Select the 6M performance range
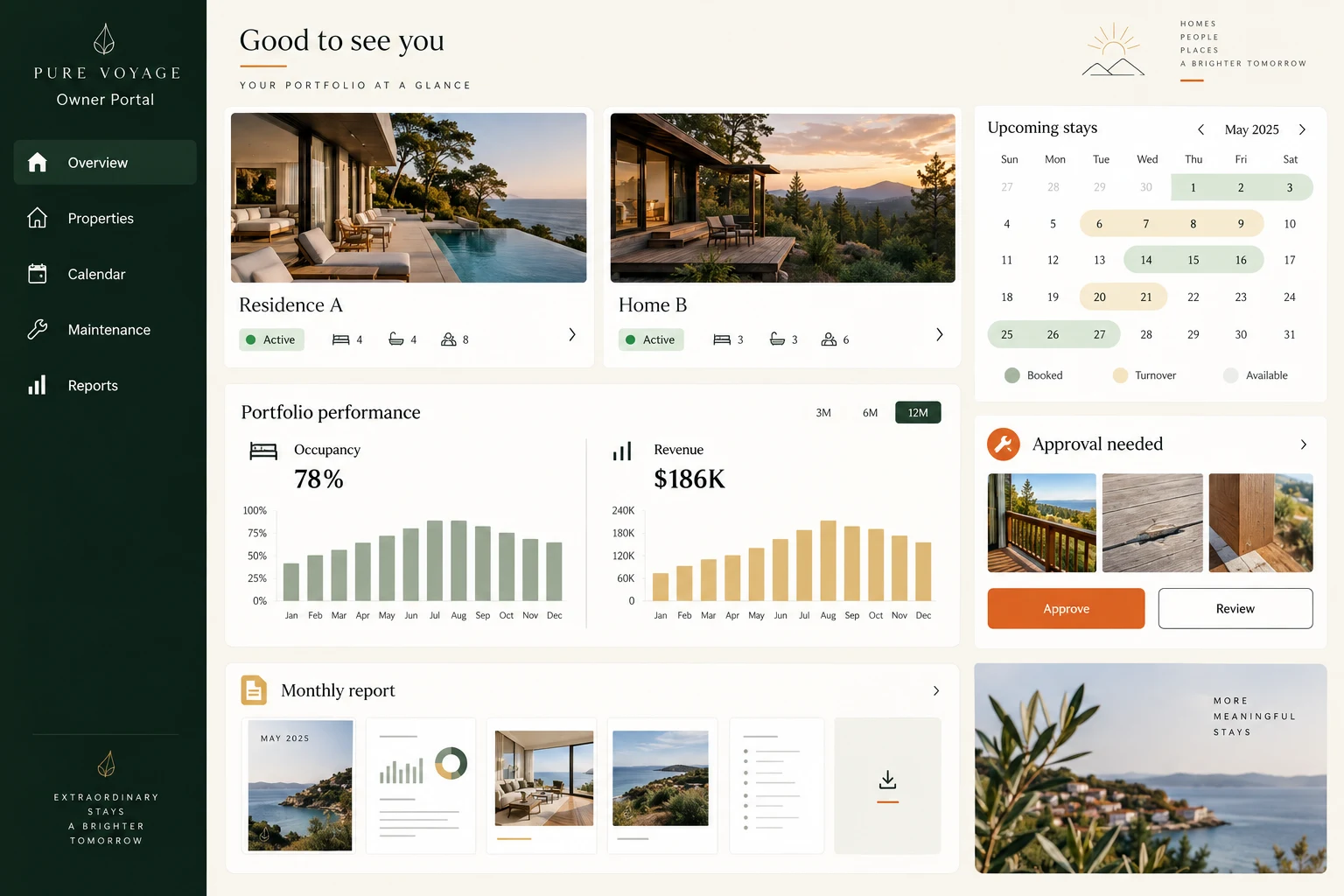The image size is (1344, 896). tap(870, 412)
